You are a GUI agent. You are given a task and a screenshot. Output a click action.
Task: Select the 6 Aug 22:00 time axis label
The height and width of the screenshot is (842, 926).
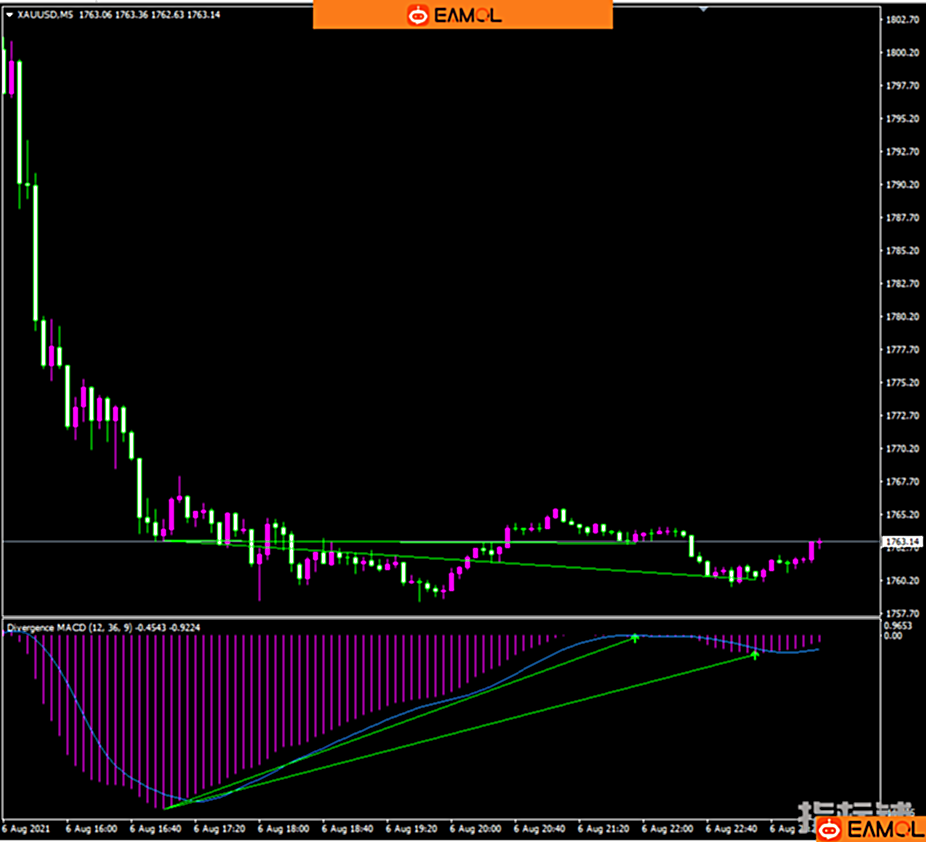668,829
